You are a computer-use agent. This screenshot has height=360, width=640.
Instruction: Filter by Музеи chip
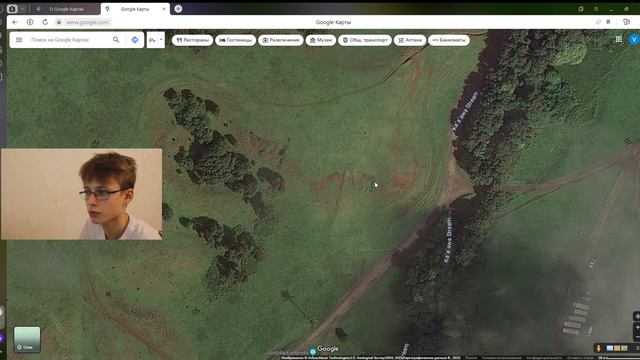click(321, 40)
